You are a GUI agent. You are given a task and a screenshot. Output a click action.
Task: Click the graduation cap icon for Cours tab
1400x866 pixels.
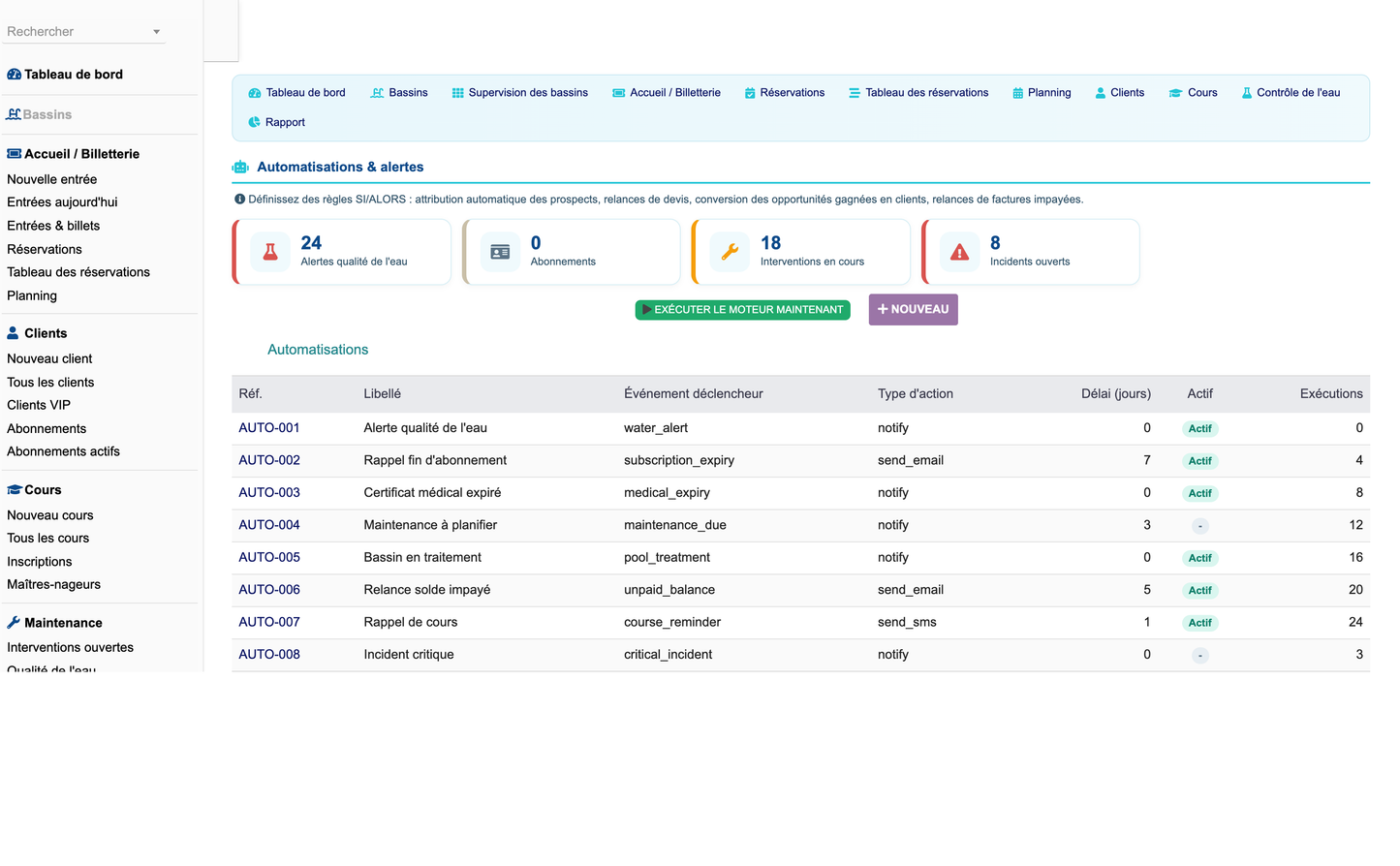point(1175,93)
